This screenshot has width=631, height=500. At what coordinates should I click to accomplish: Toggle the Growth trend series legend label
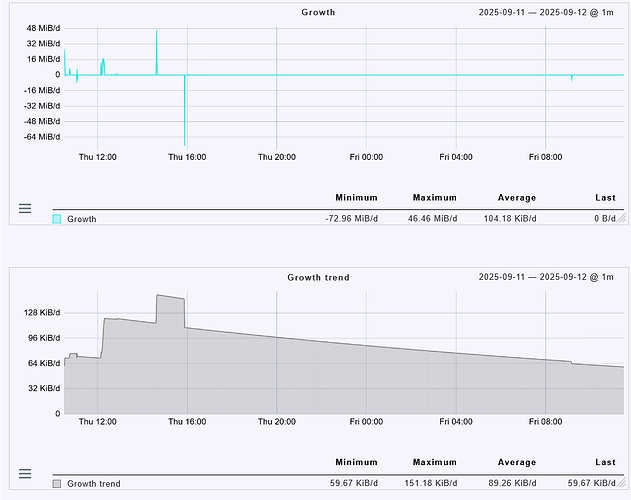(93, 484)
